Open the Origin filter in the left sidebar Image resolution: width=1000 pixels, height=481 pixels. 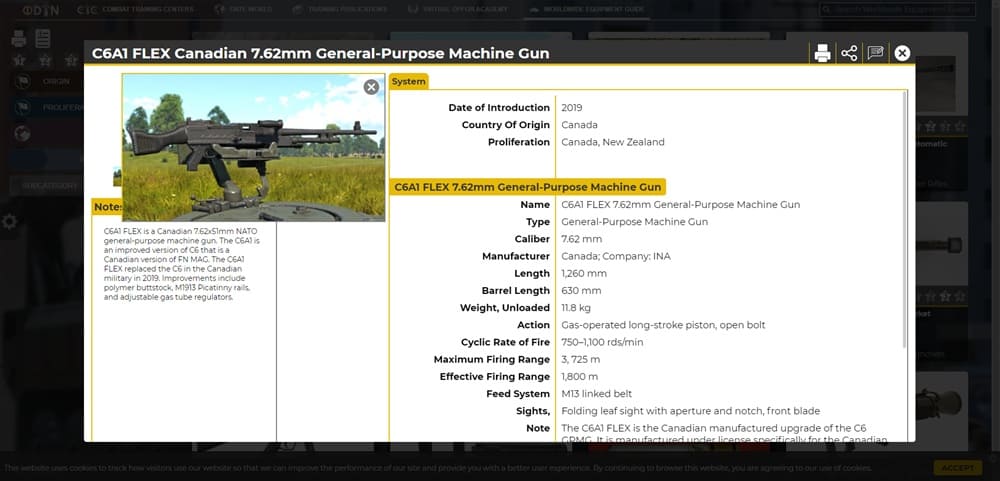click(x=48, y=82)
